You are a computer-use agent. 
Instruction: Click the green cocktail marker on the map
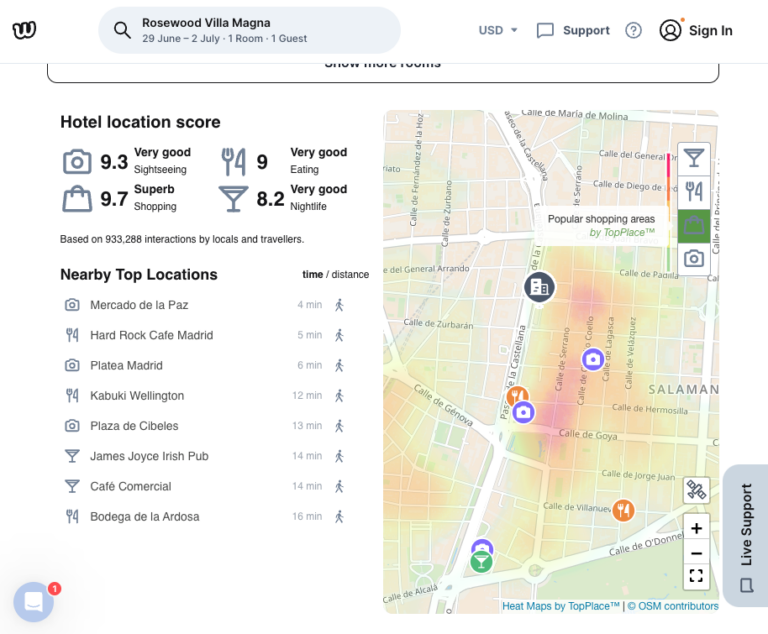481,562
